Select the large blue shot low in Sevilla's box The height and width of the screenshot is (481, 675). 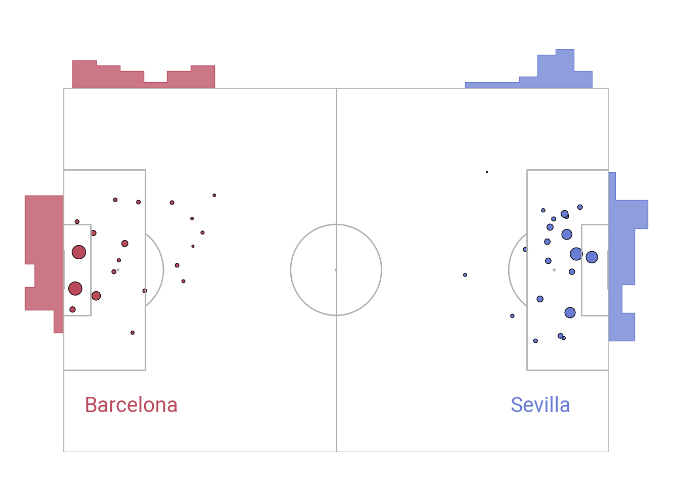click(570, 312)
